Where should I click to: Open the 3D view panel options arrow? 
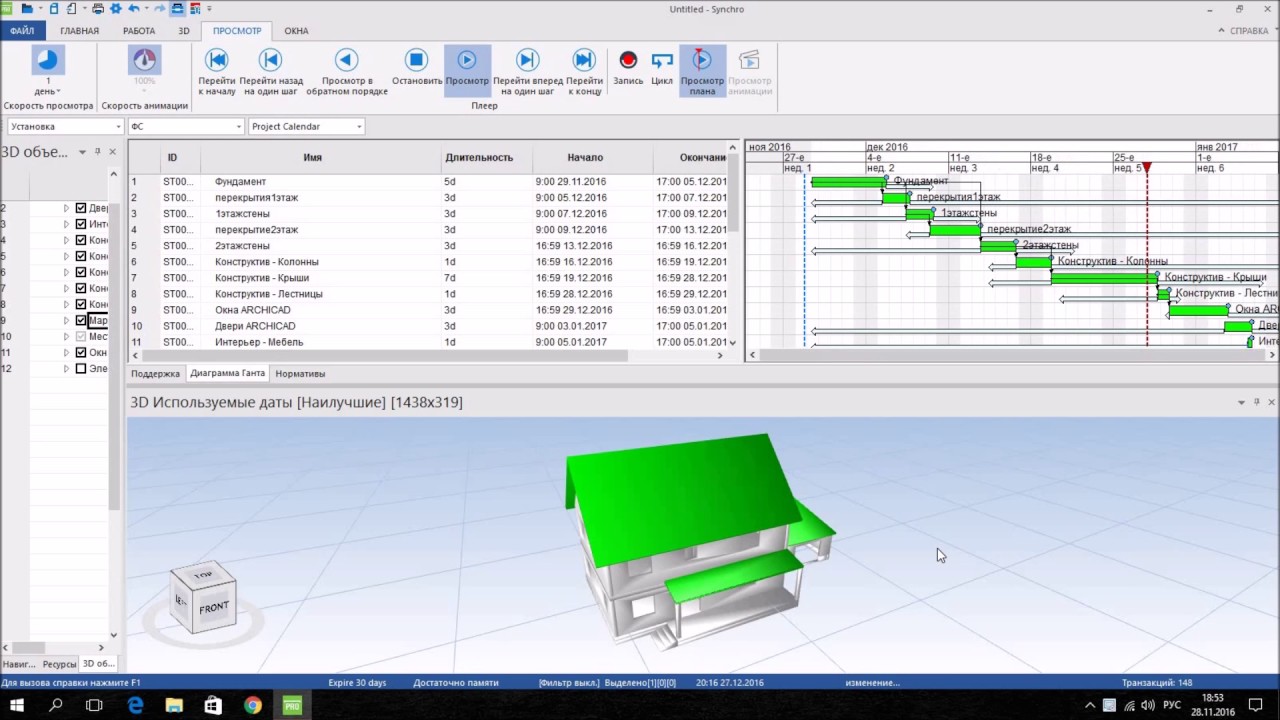point(1241,402)
